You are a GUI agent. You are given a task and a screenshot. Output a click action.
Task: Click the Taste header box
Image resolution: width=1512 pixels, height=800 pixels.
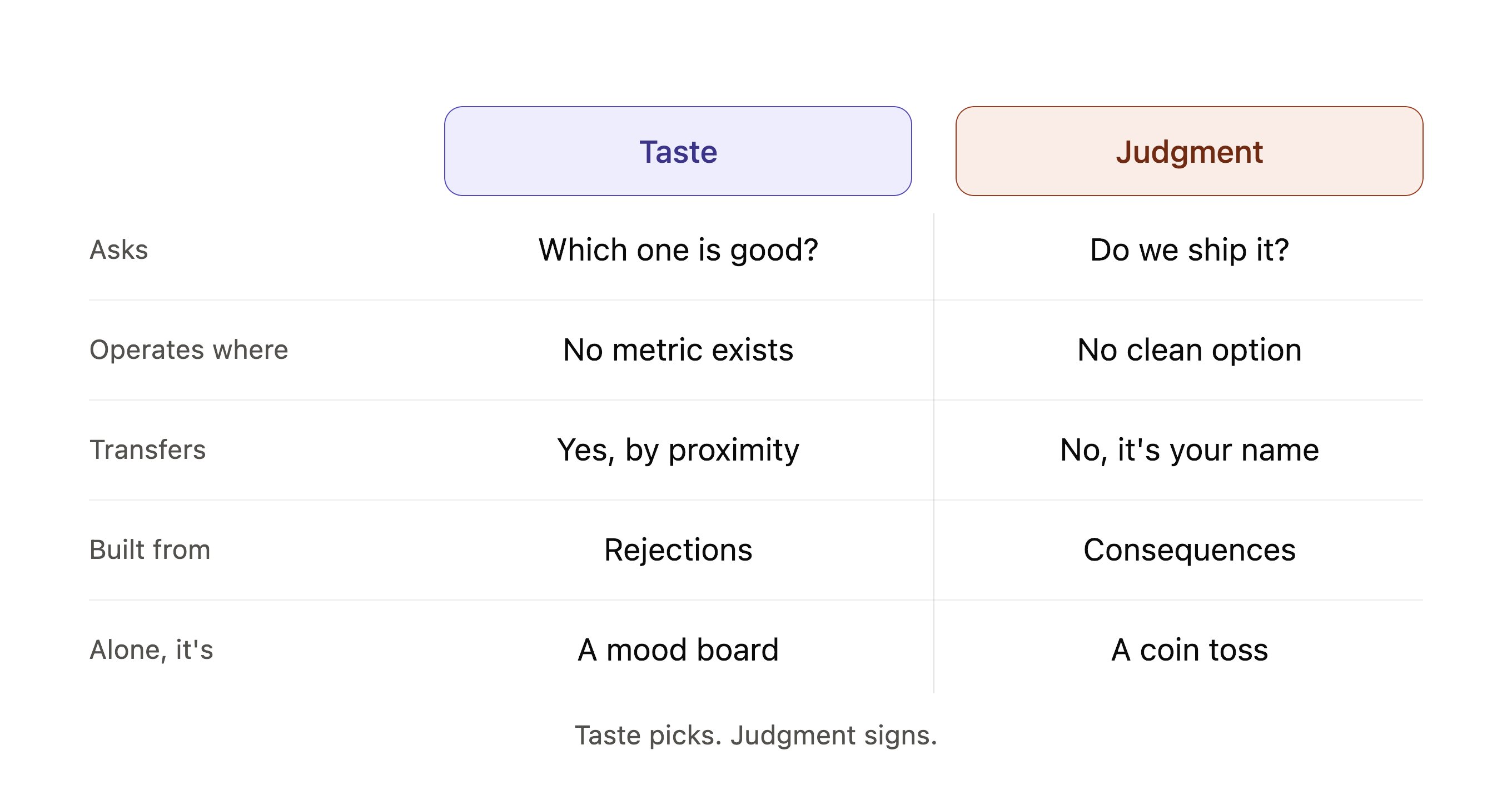point(678,151)
